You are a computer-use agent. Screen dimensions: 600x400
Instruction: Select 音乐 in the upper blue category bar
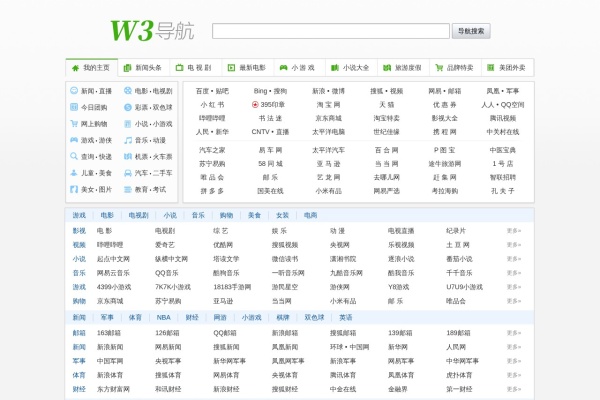198,215
